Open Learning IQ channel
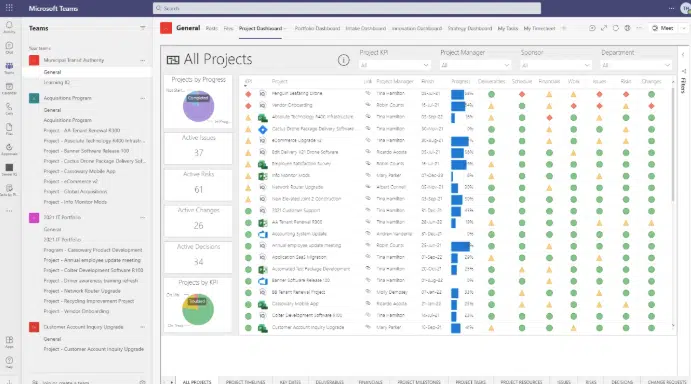The width and height of the screenshot is (691, 384). point(56,82)
